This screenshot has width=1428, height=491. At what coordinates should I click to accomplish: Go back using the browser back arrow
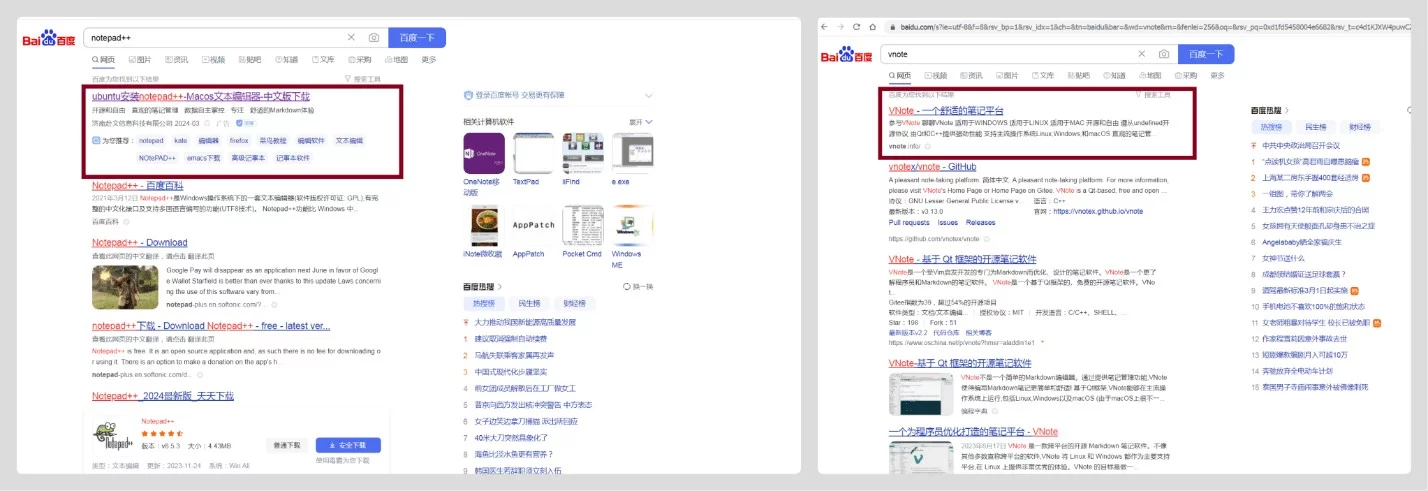(x=825, y=25)
